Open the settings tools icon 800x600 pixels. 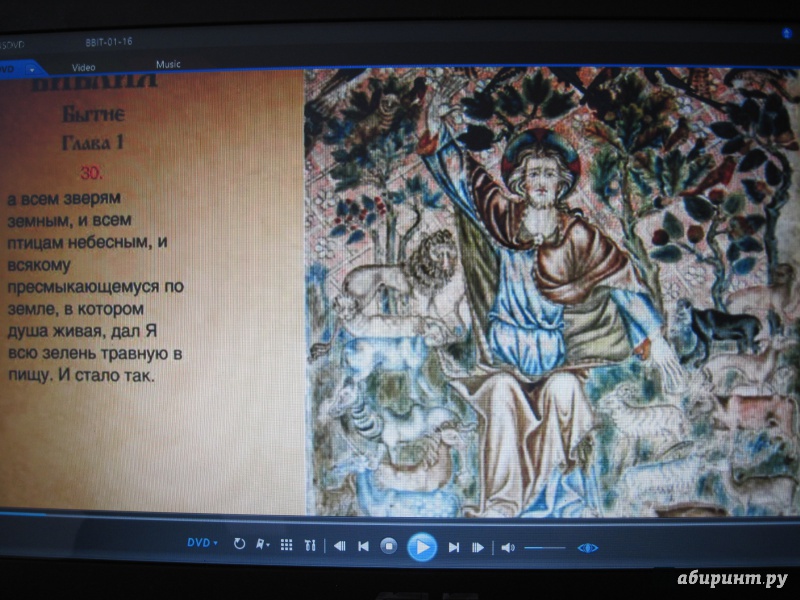coord(310,545)
